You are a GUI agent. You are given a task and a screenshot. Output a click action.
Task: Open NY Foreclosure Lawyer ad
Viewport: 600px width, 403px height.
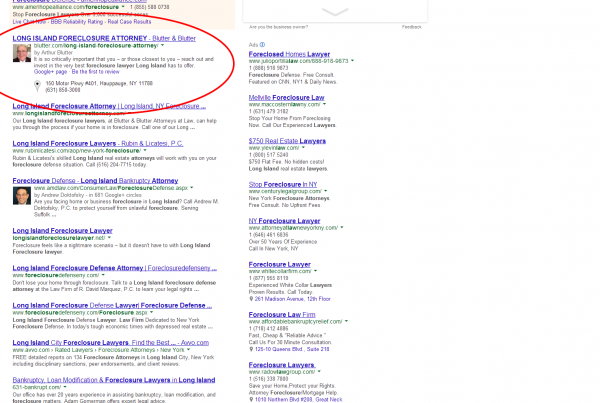click(284, 221)
